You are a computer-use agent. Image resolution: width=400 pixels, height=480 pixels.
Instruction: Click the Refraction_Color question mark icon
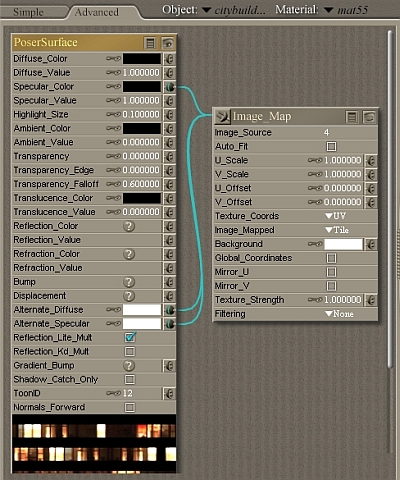[129, 254]
